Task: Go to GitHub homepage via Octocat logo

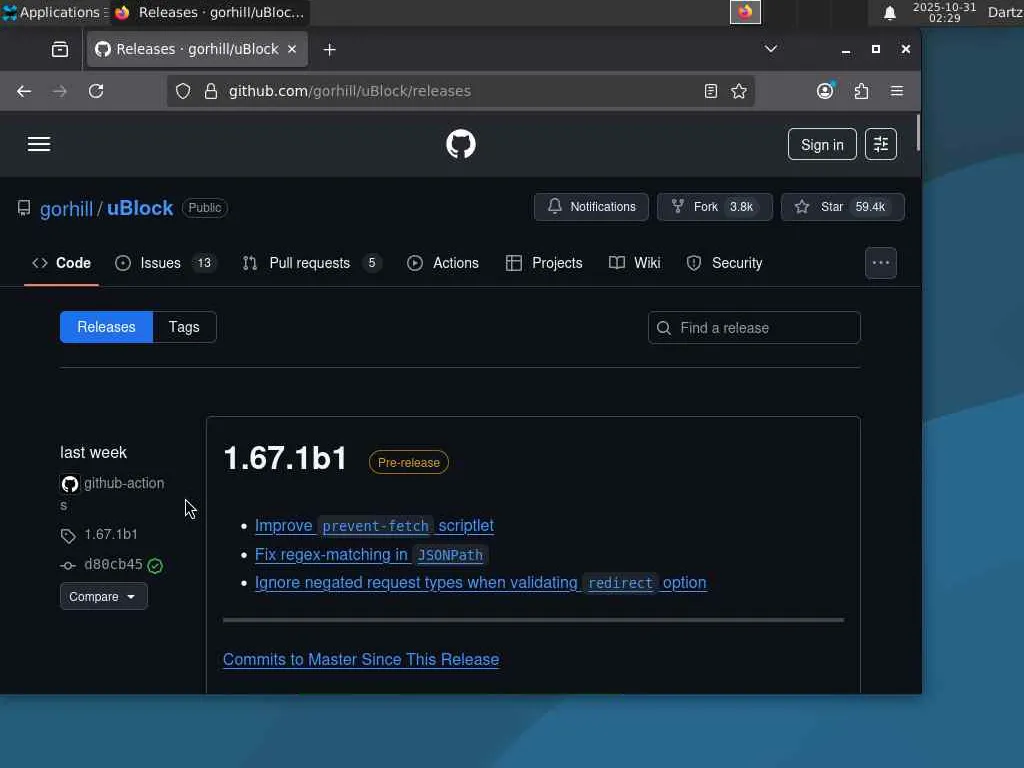Action: pos(460,144)
